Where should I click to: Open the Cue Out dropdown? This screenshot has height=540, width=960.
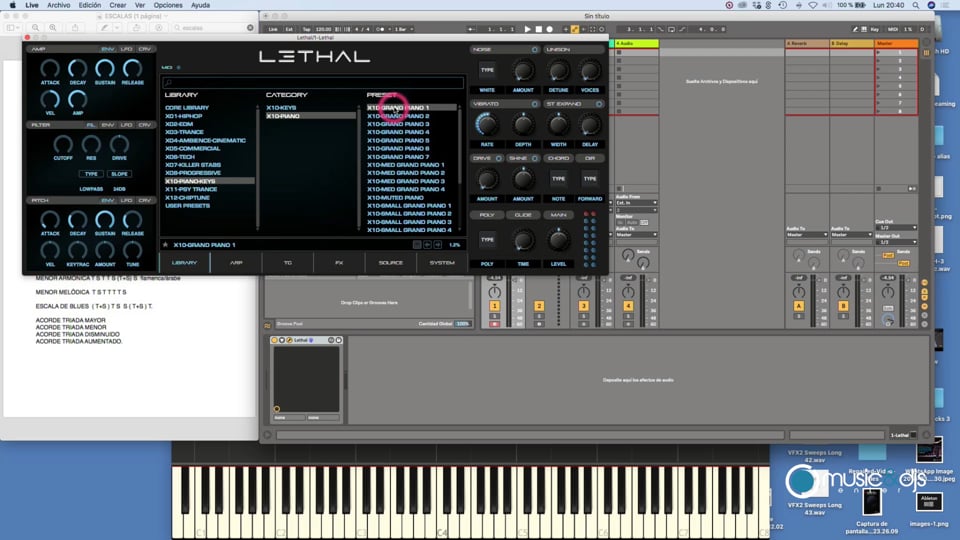click(x=896, y=228)
